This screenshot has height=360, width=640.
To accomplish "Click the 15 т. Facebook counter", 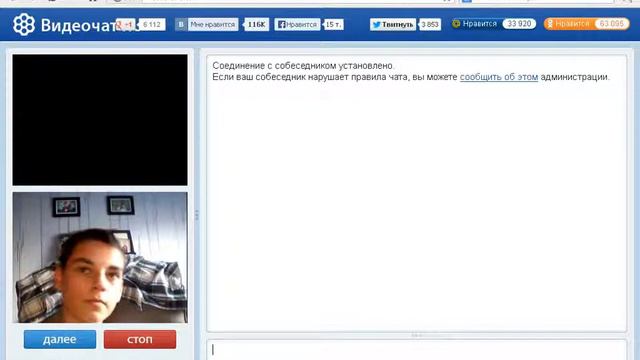I will click(333, 24).
